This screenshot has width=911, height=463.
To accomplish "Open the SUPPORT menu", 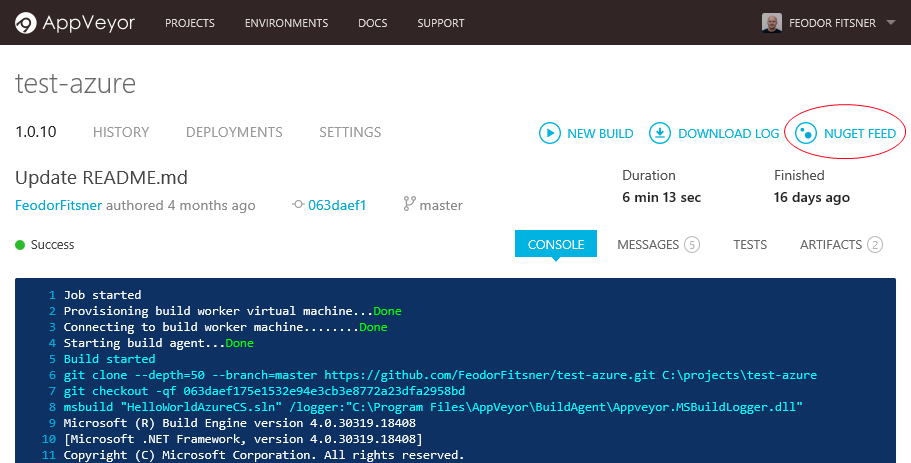I will 441,23.
